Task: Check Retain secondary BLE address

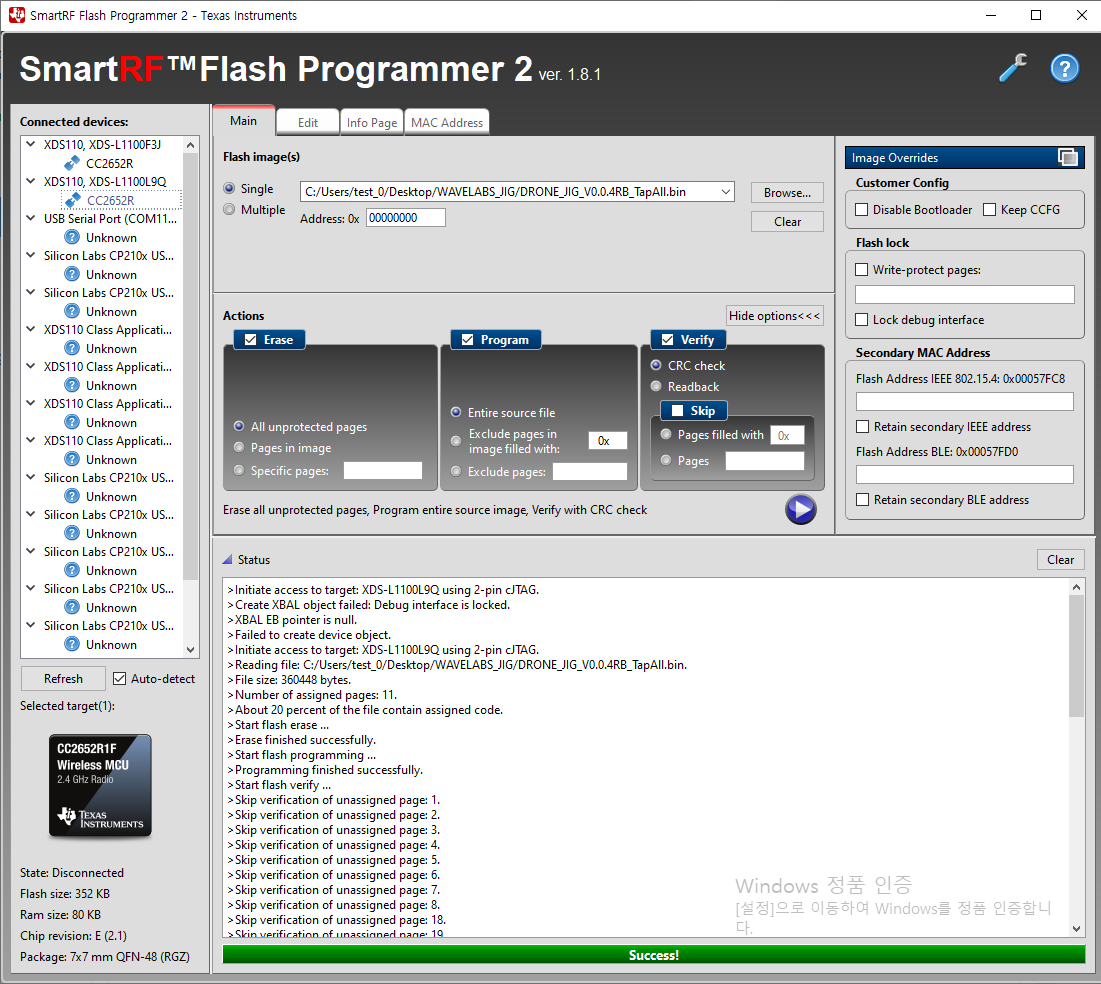Action: 862,499
